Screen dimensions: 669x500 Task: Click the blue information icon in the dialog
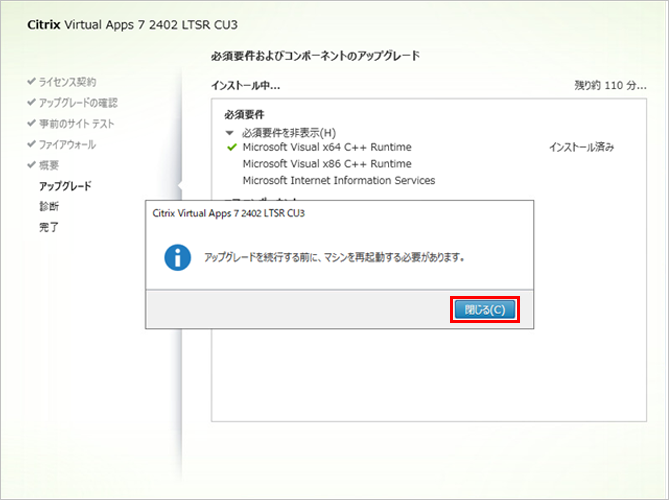pos(178,257)
